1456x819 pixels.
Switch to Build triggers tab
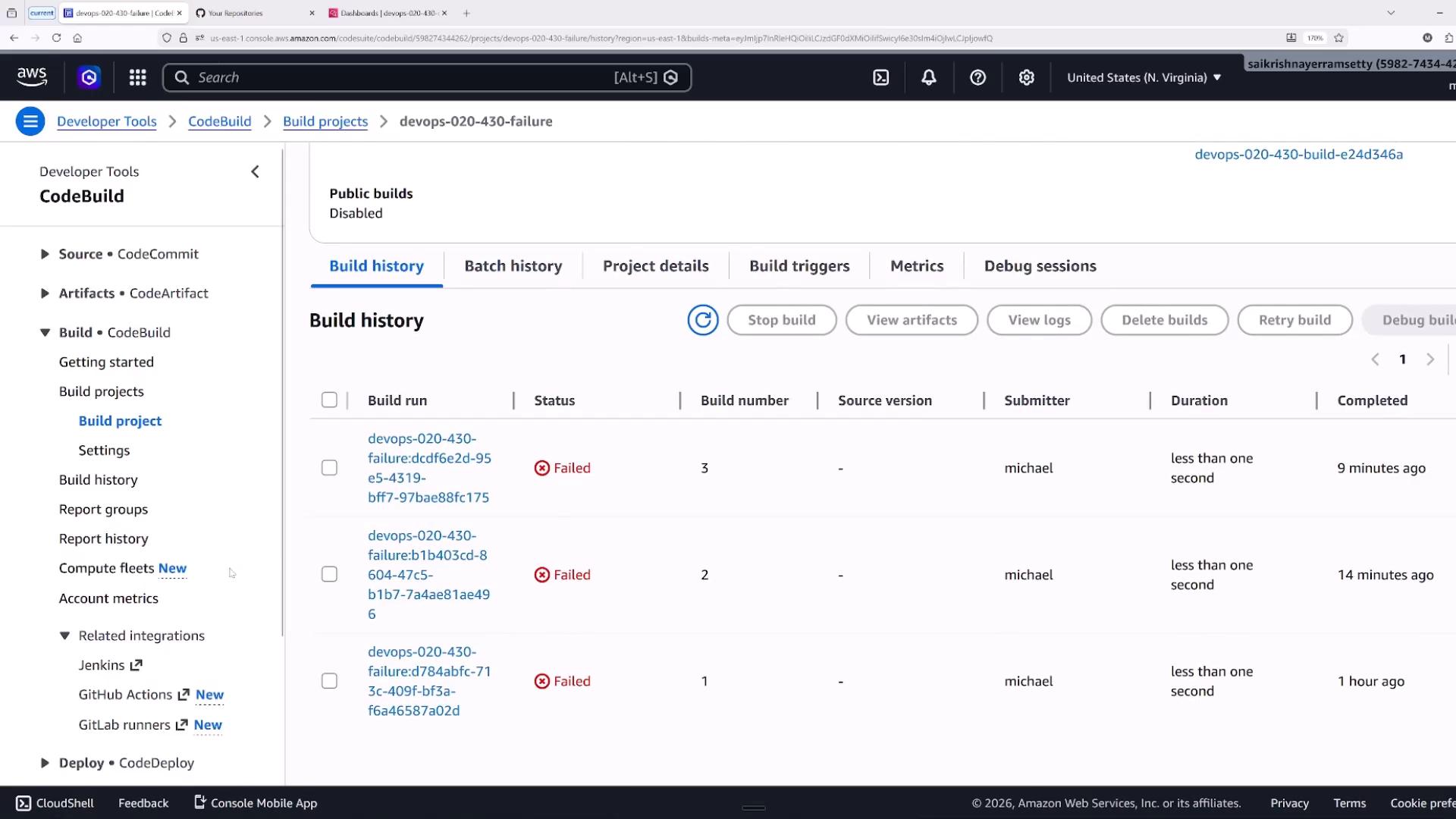(x=799, y=266)
